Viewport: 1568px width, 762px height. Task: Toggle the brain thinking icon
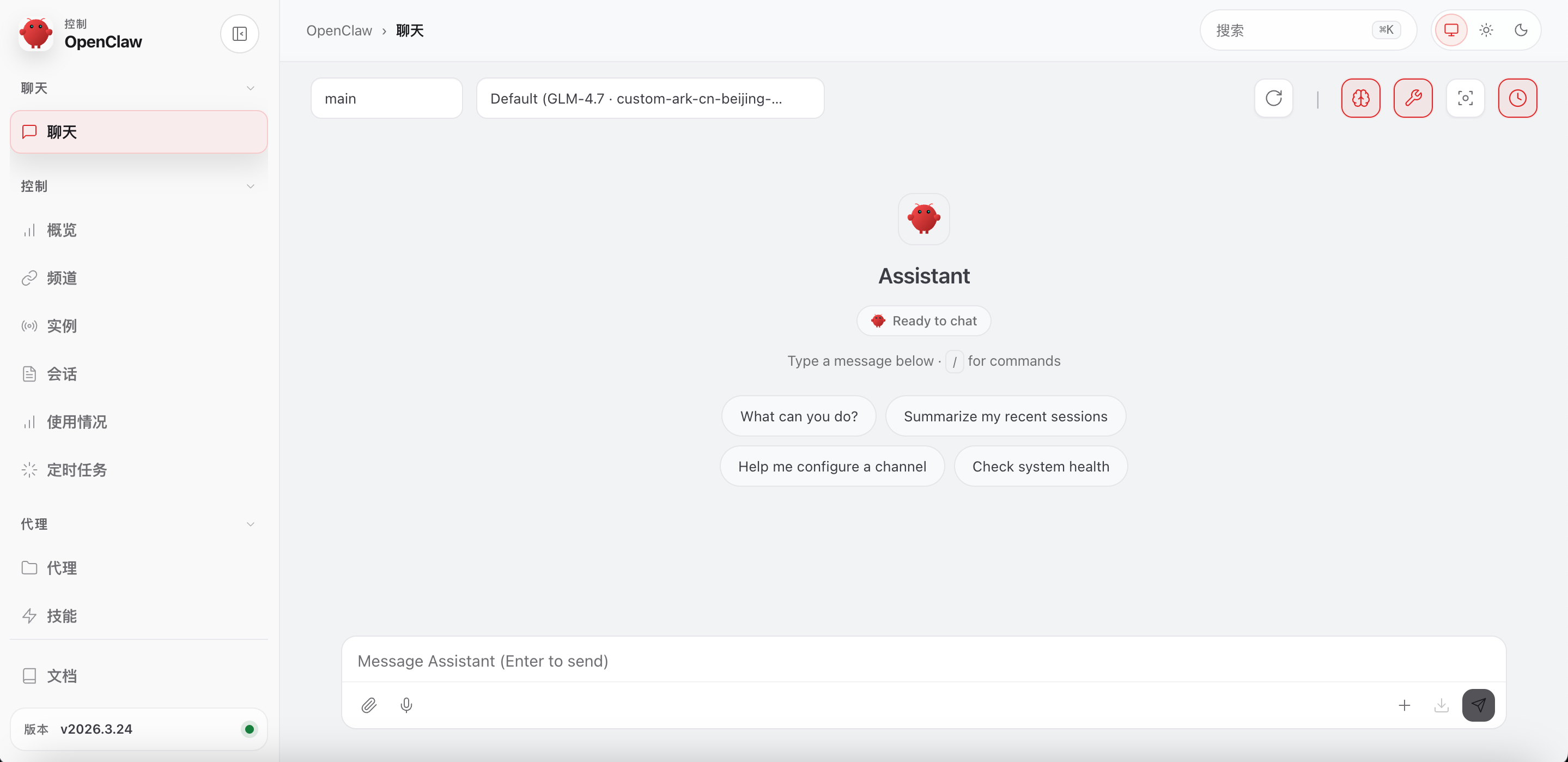point(1360,98)
